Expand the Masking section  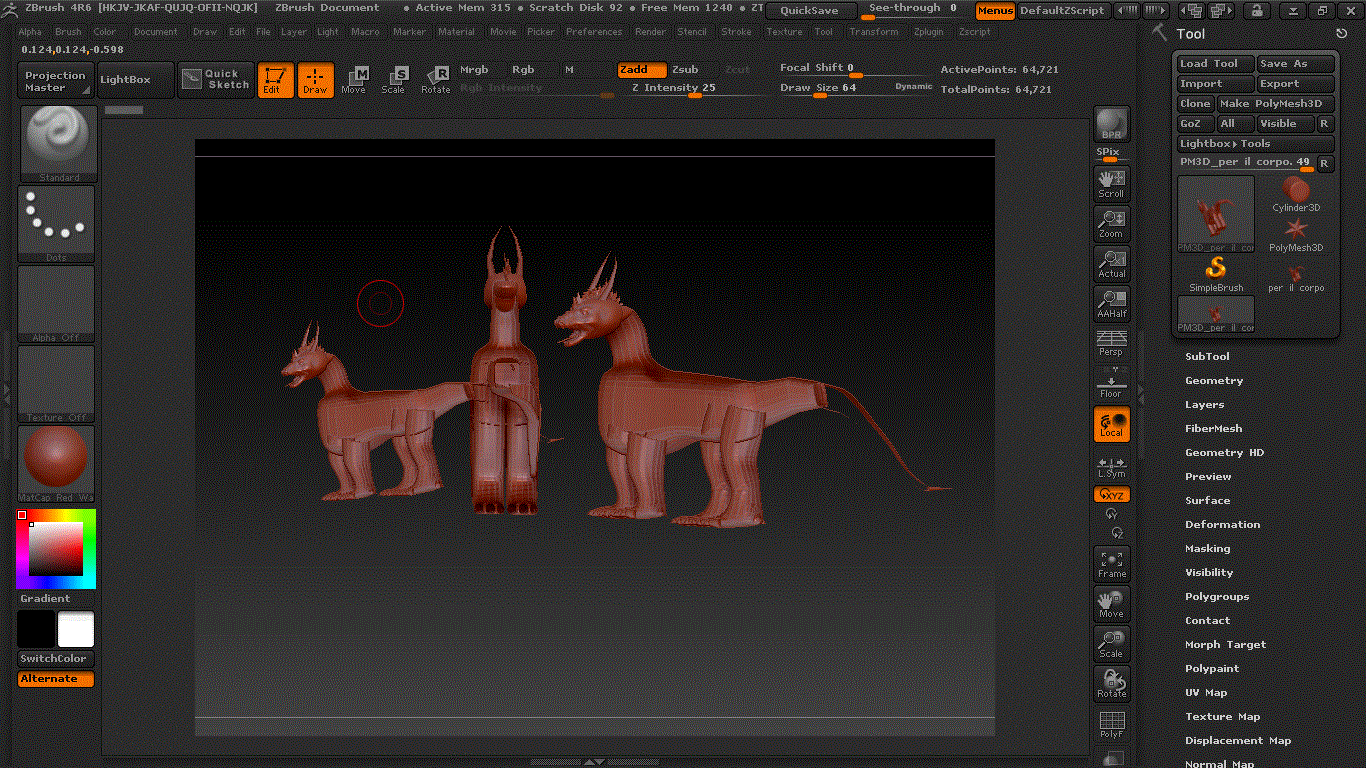click(1207, 548)
